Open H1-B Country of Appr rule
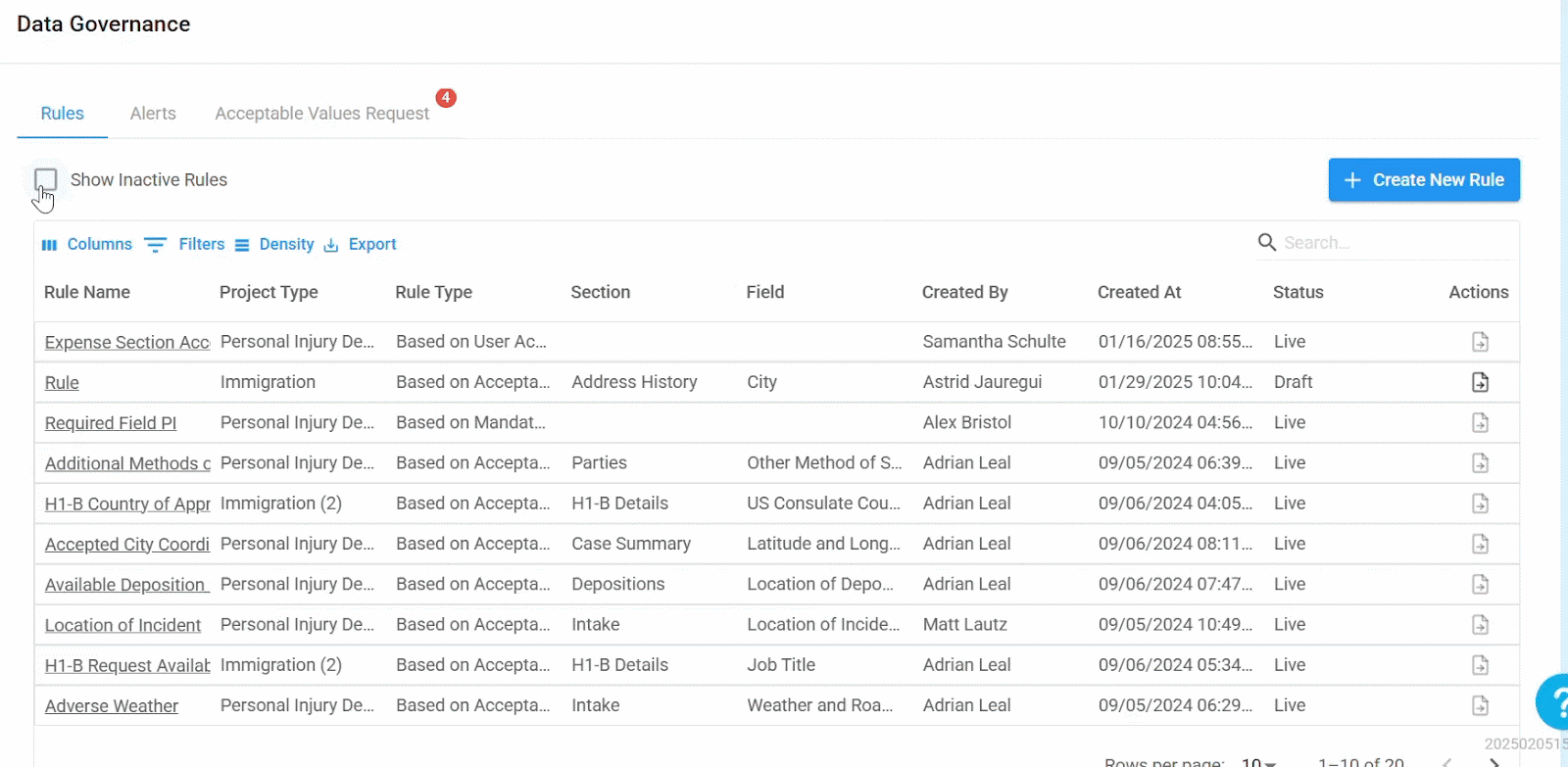 pyautogui.click(x=127, y=503)
